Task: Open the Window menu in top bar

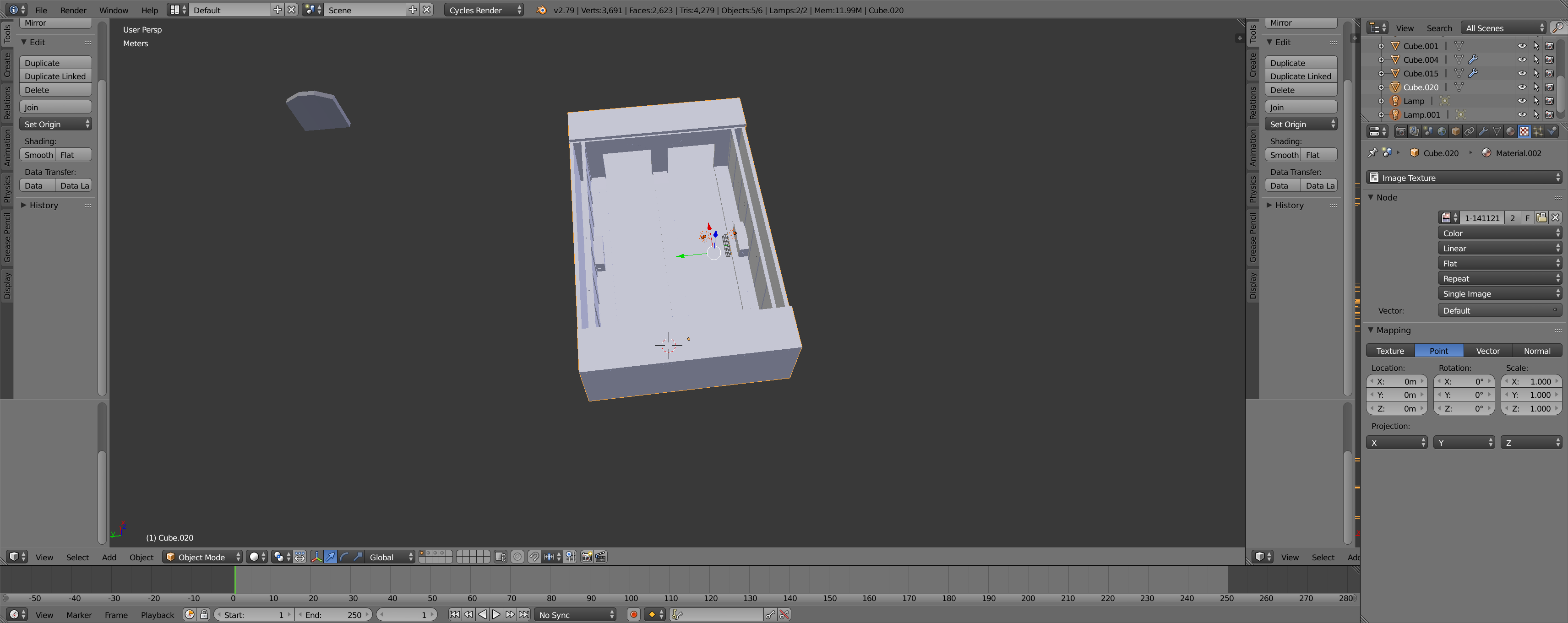Action: [114, 10]
